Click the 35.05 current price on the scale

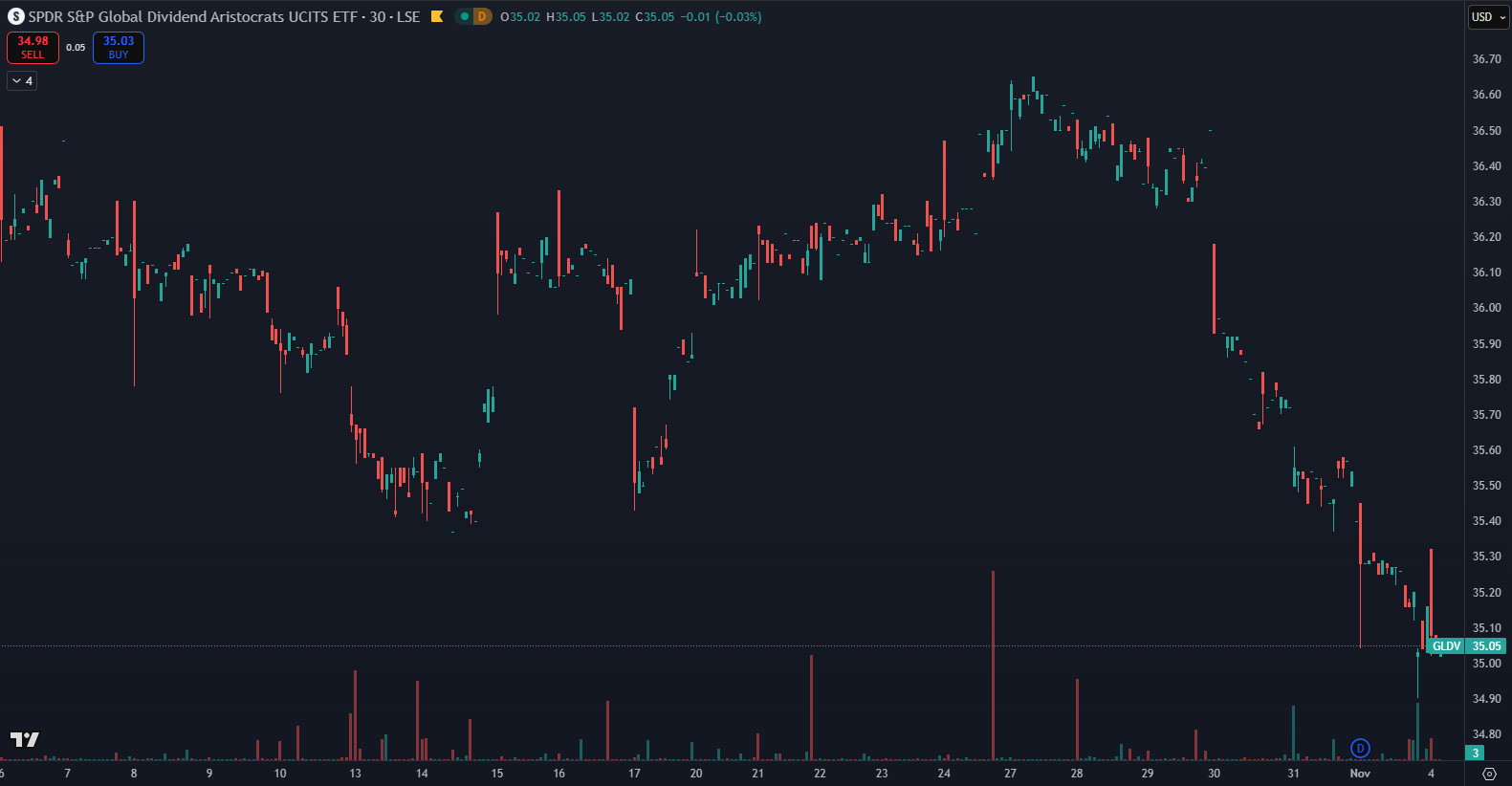(1486, 646)
